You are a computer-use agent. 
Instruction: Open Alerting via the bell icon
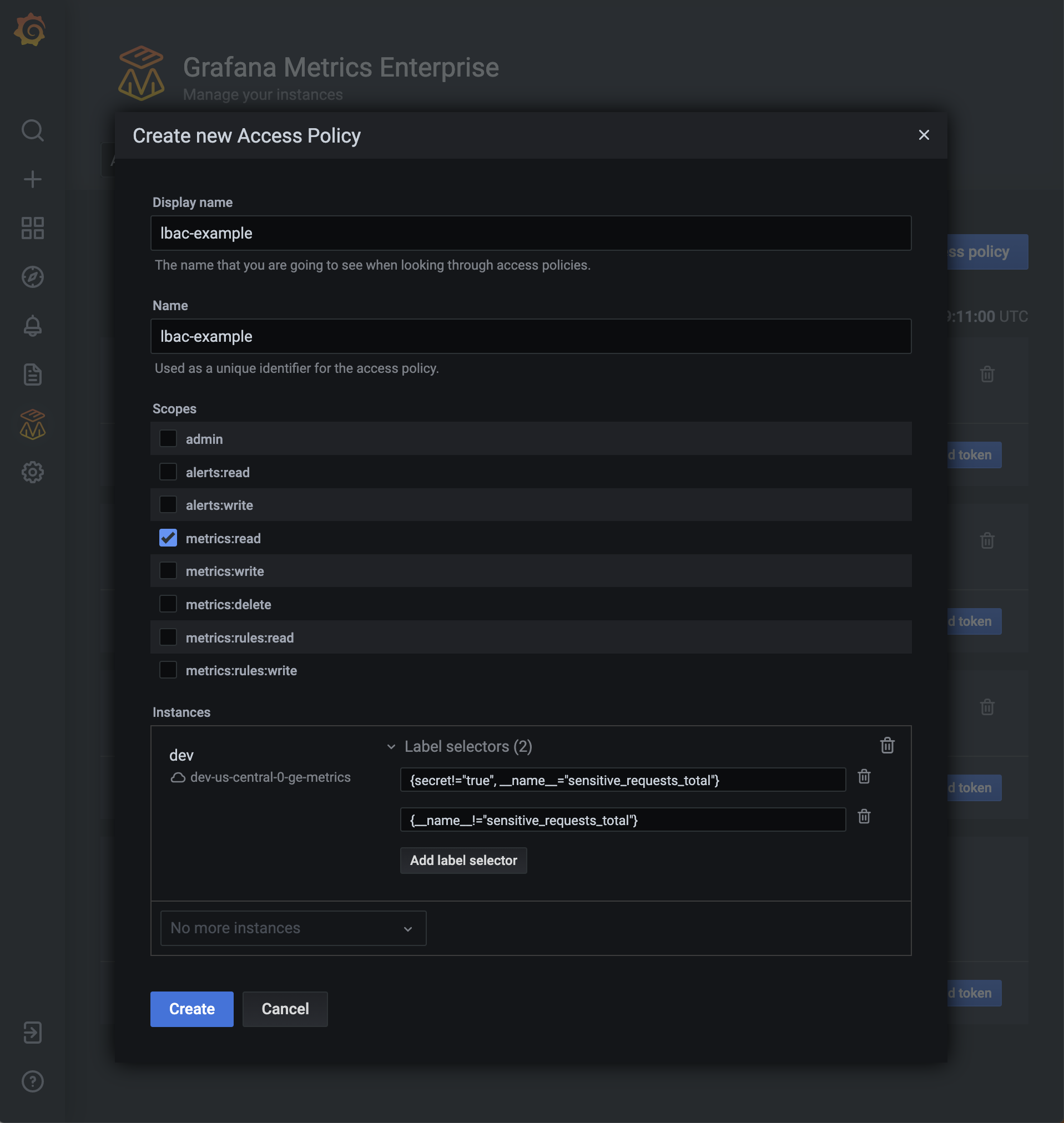32,325
